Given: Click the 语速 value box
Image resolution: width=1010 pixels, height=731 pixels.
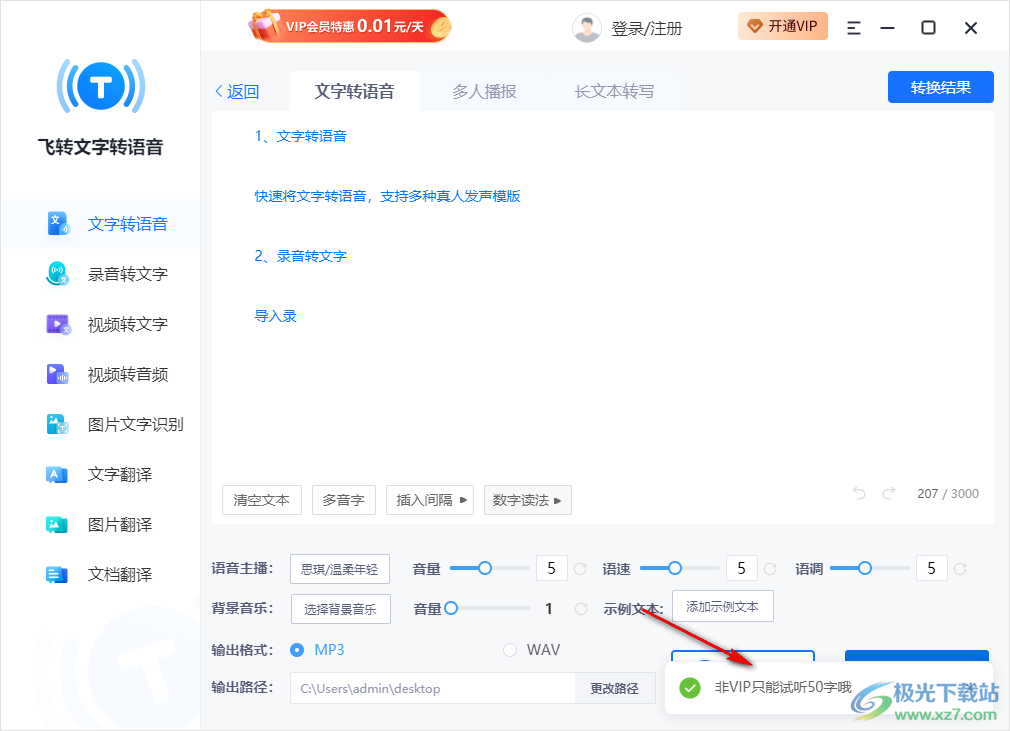Looking at the screenshot, I should tap(741, 568).
